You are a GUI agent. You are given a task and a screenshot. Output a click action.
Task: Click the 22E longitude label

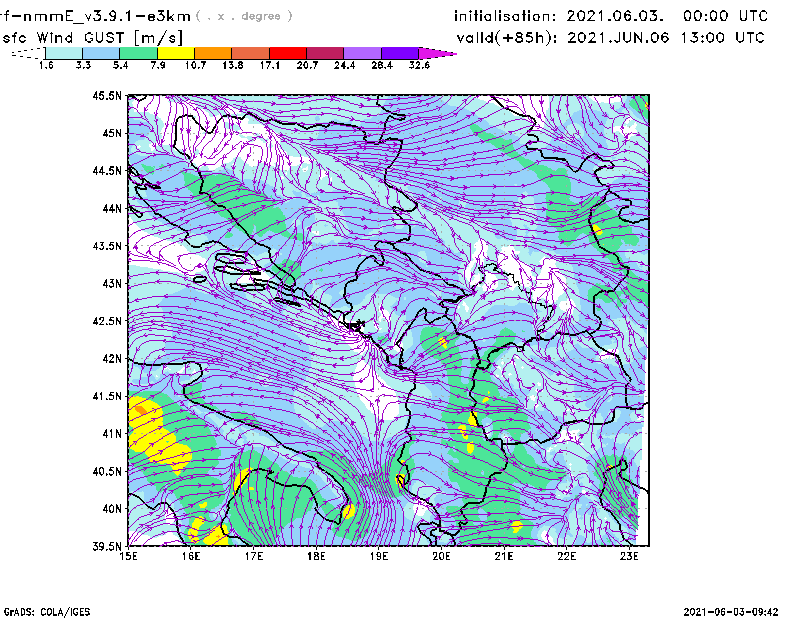pos(566,556)
